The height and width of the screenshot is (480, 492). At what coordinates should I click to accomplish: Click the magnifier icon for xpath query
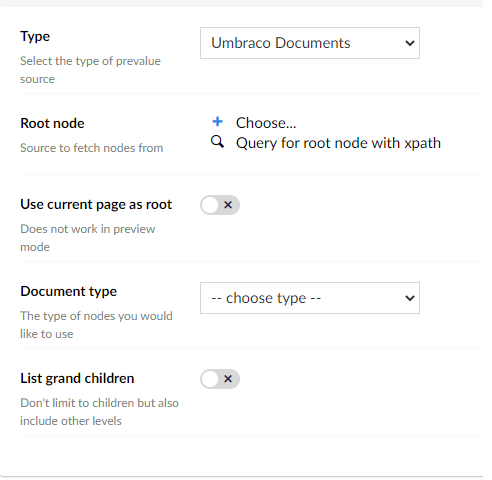(217, 142)
